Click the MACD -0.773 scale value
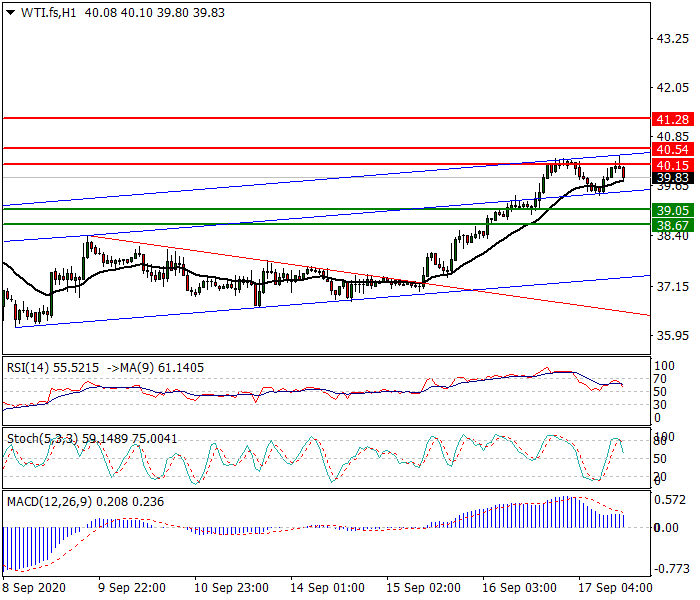 [671, 569]
